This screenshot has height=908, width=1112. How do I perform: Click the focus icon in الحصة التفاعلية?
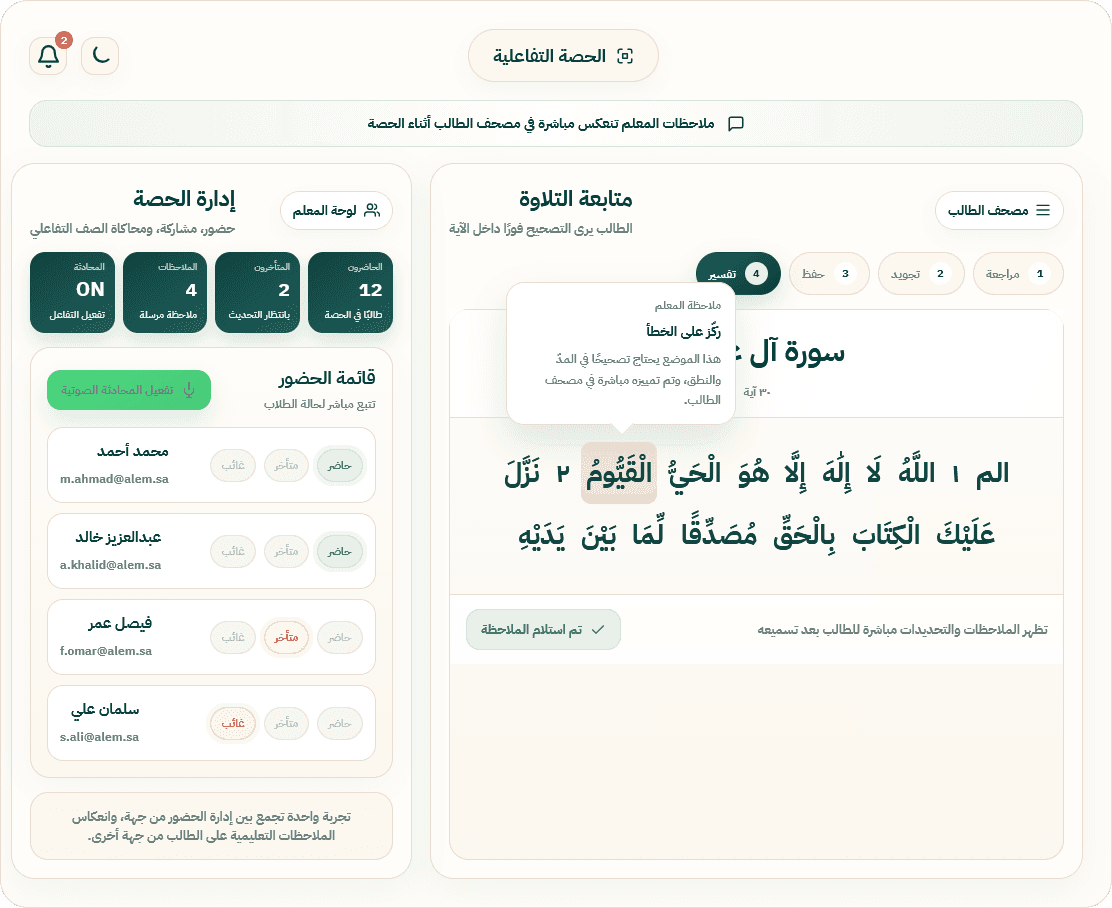(x=625, y=56)
